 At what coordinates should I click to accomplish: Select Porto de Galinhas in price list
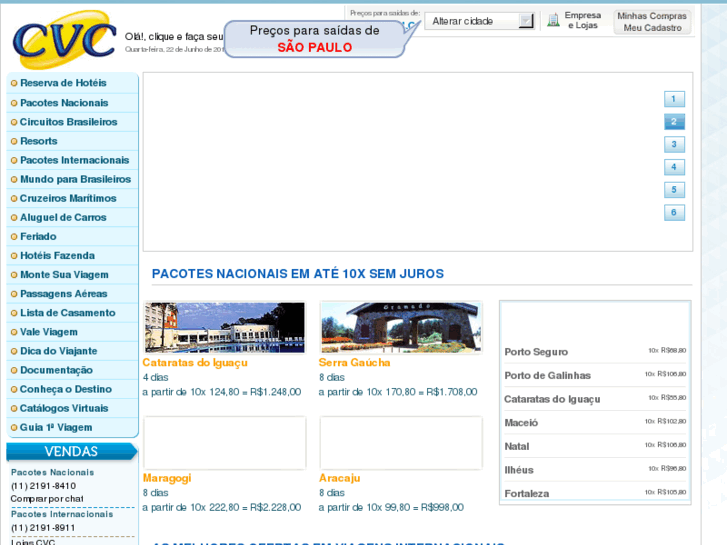(x=548, y=376)
